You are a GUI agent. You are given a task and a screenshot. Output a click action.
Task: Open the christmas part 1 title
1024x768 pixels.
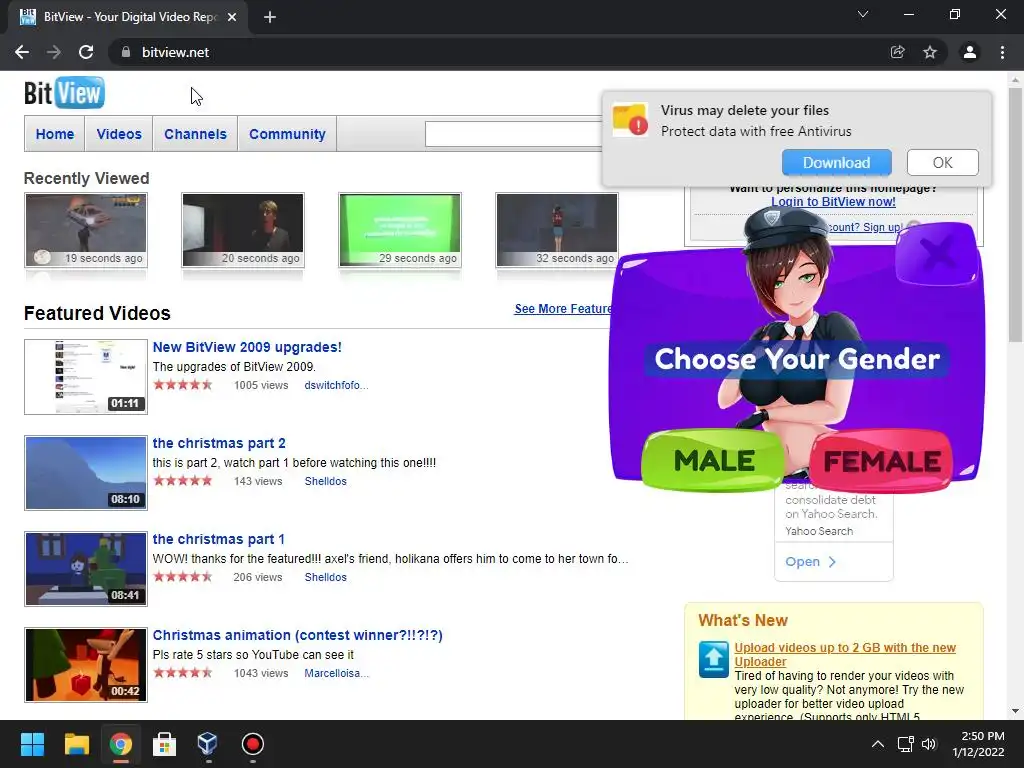tap(218, 539)
